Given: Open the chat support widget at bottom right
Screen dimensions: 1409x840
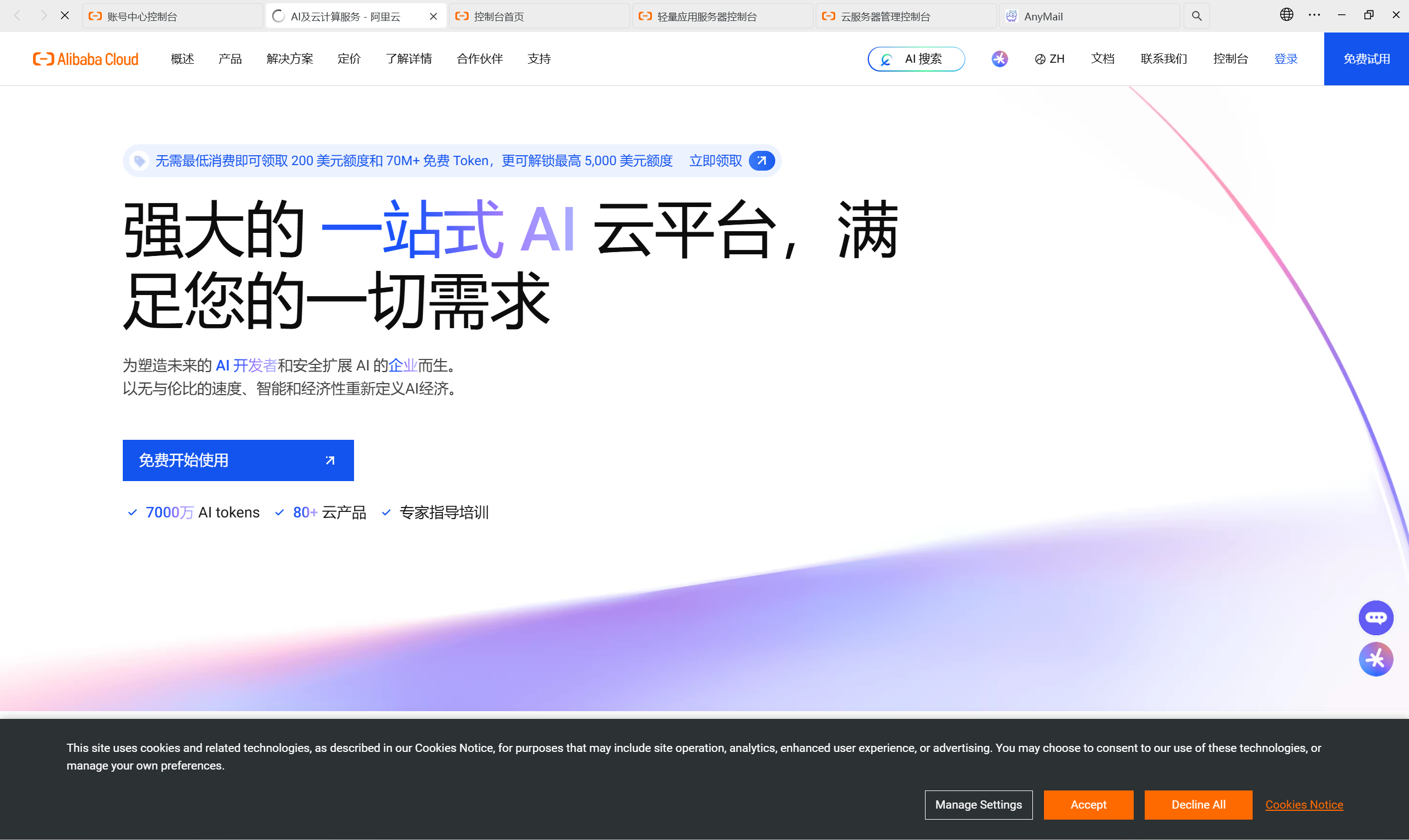Looking at the screenshot, I should coord(1376,617).
